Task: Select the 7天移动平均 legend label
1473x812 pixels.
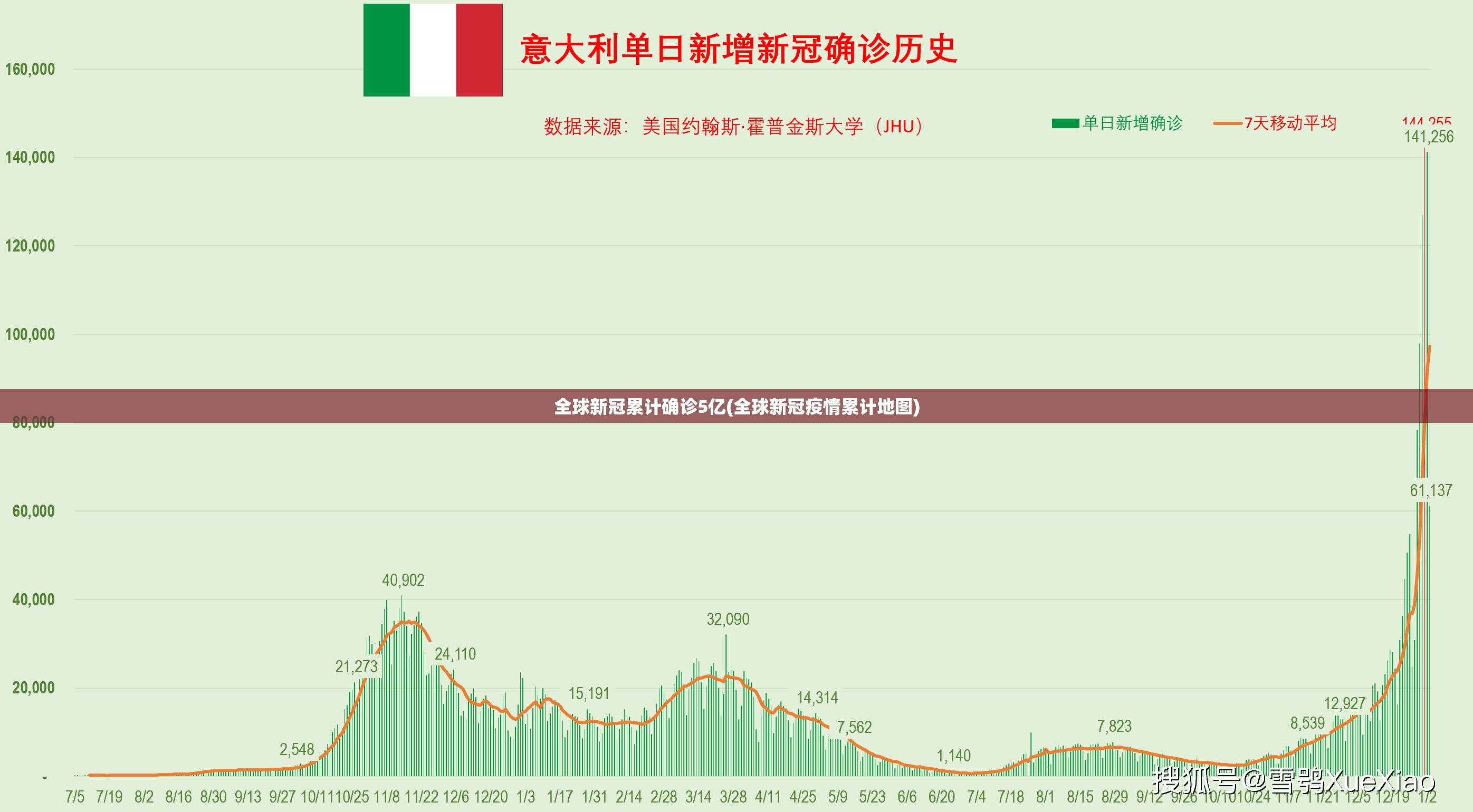Action: (x=1290, y=123)
